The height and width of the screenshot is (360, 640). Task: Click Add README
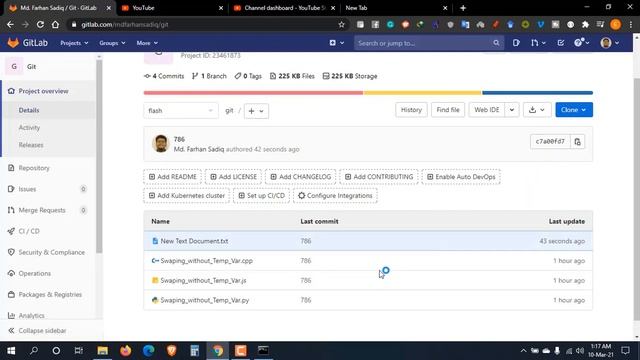click(172, 177)
